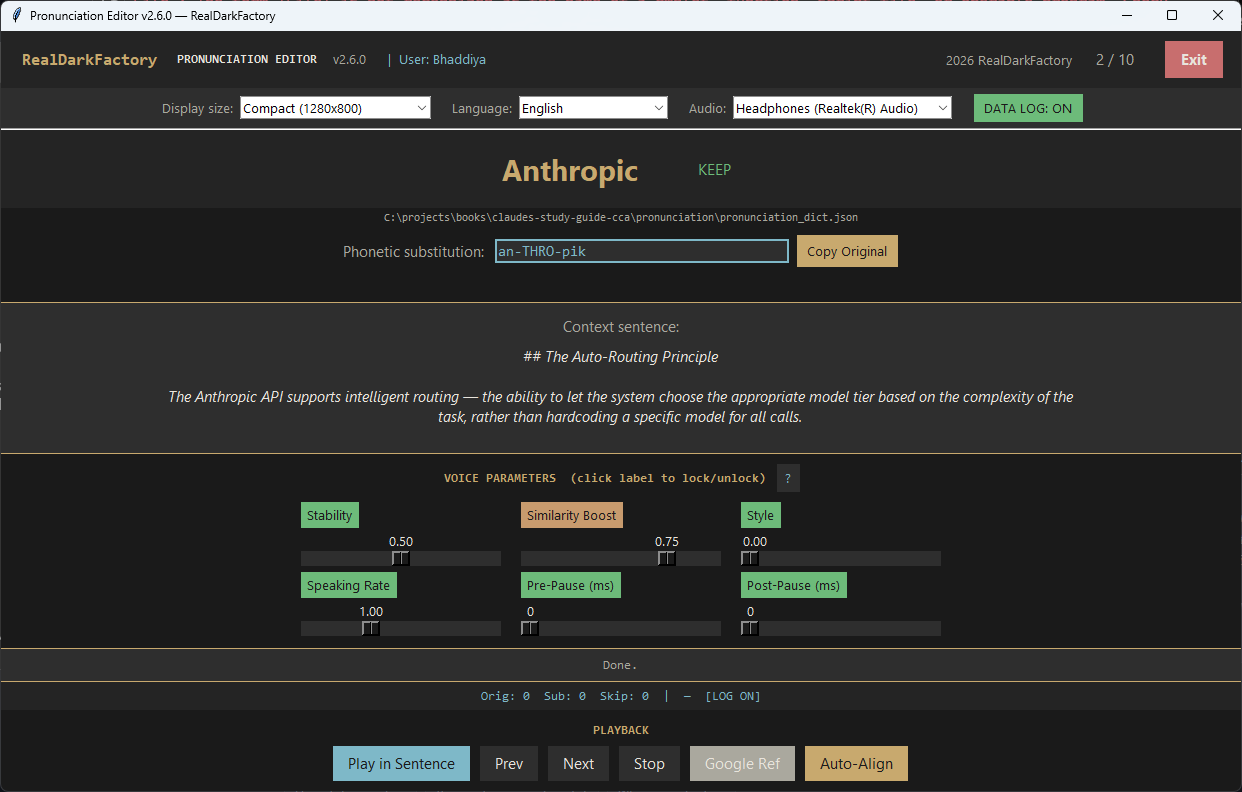Click the Sub: 0 counter
Viewport: 1242px width, 792px height.
[x=565, y=696]
